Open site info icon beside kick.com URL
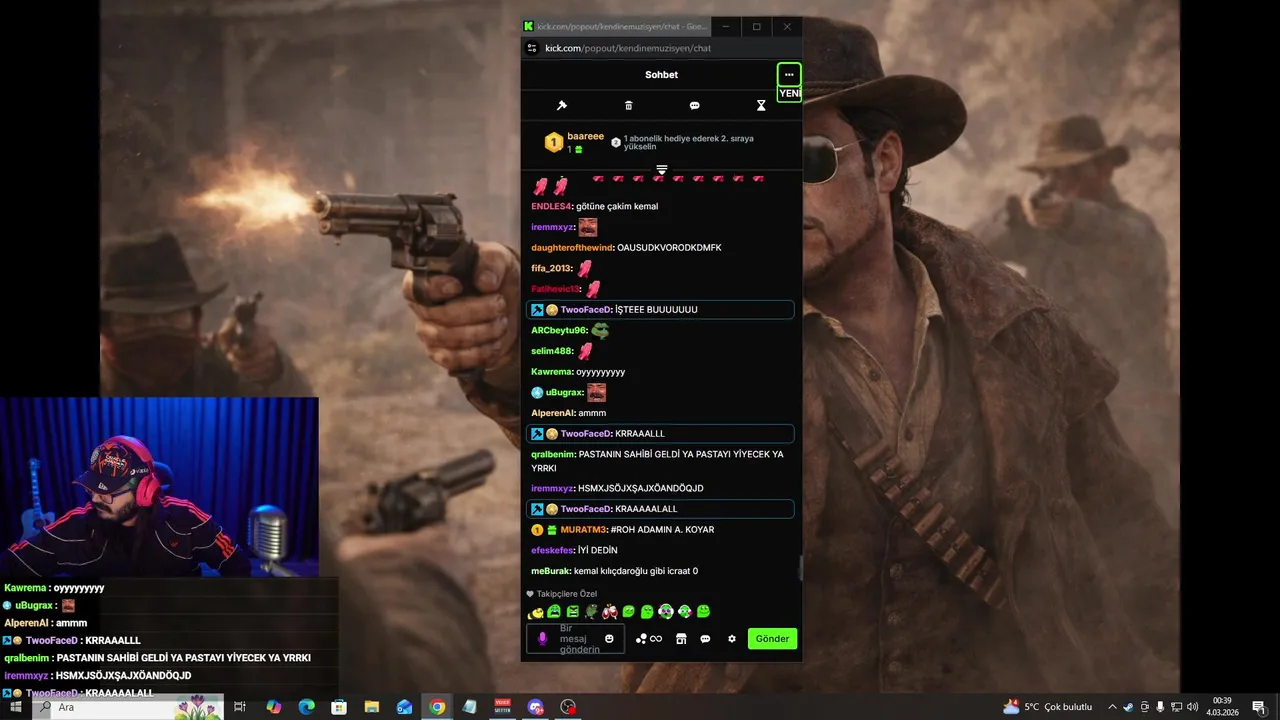The image size is (1280, 720). tap(532, 48)
